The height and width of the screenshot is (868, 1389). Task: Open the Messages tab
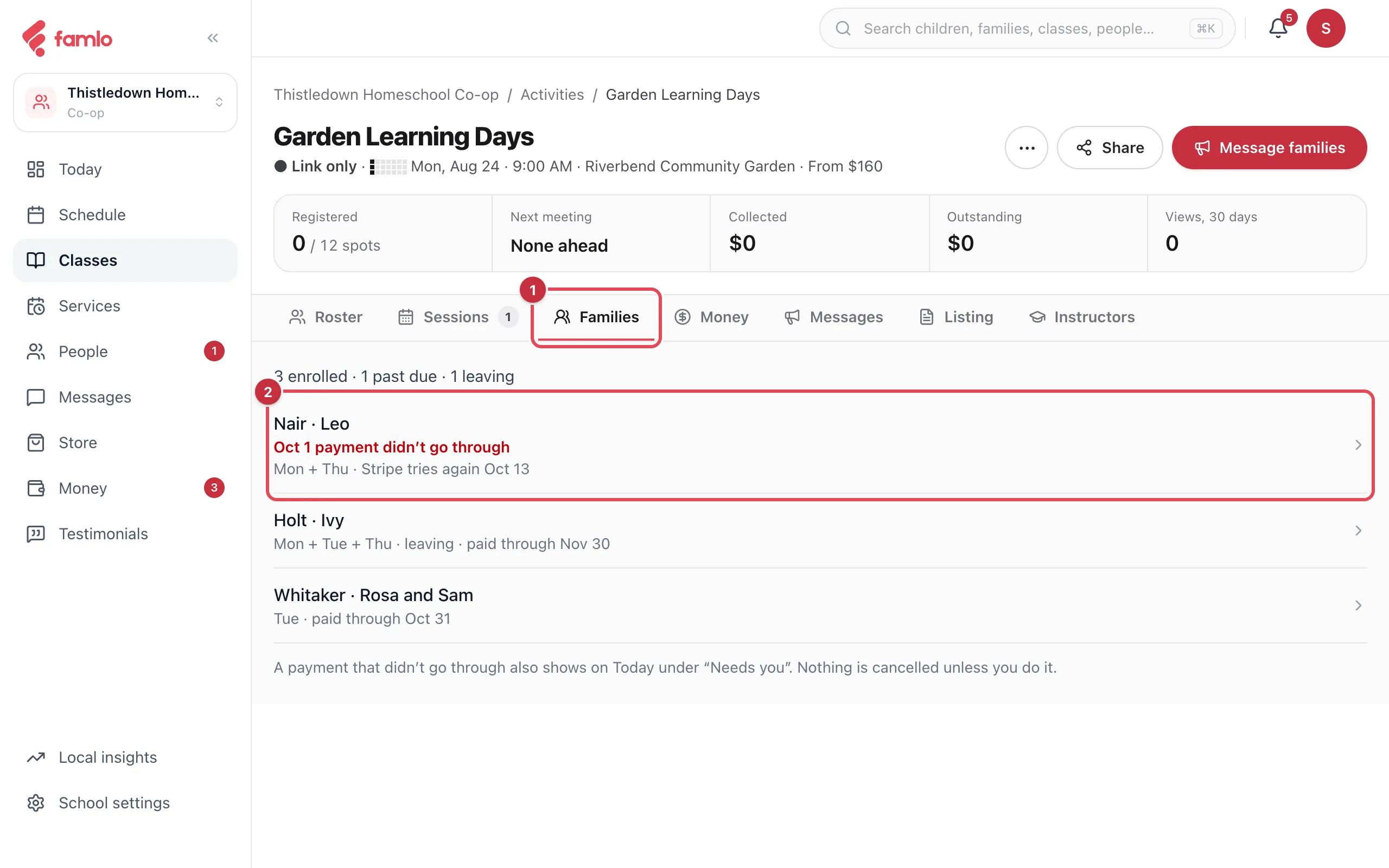click(x=834, y=317)
